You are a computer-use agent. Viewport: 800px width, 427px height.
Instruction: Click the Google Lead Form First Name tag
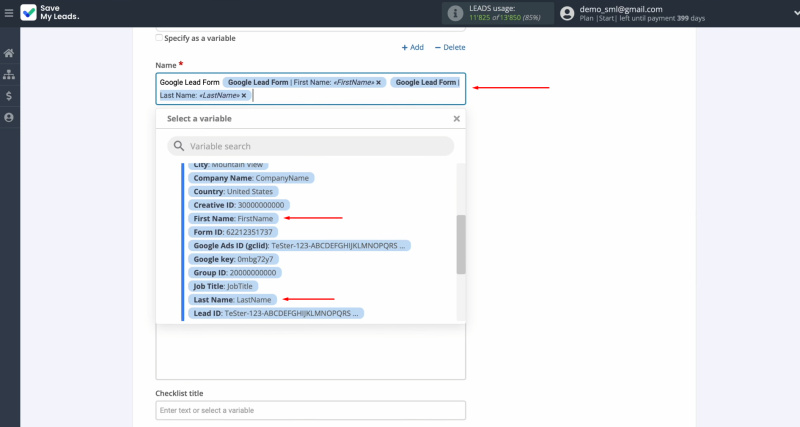pyautogui.click(x=304, y=83)
